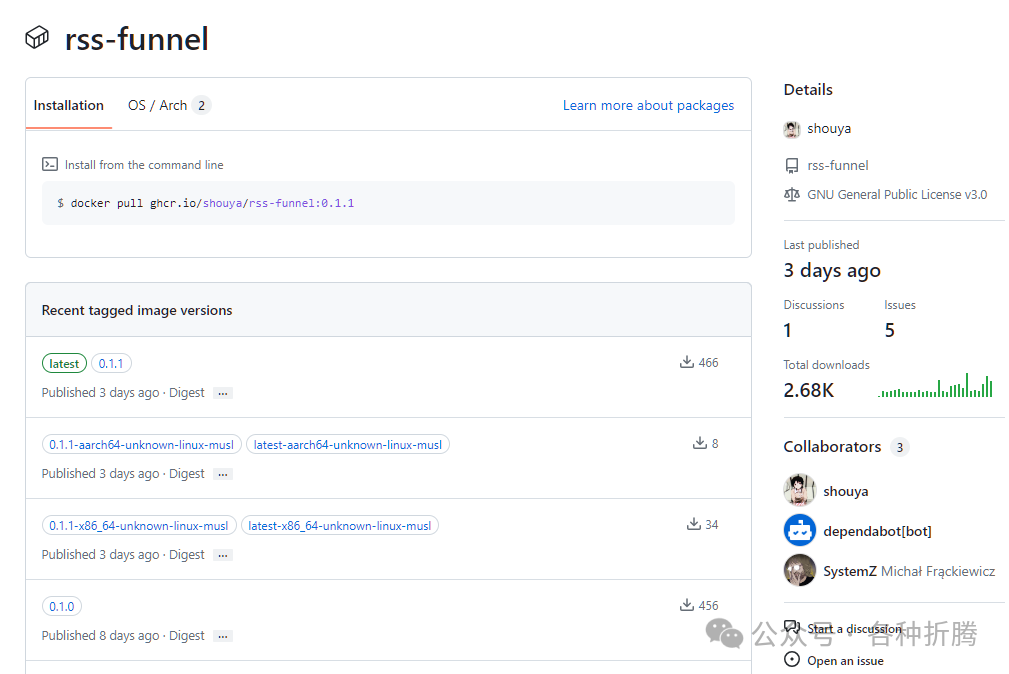This screenshot has width=1009, height=674.
Task: Click the "3 days ago" last published value
Action: tap(831, 270)
